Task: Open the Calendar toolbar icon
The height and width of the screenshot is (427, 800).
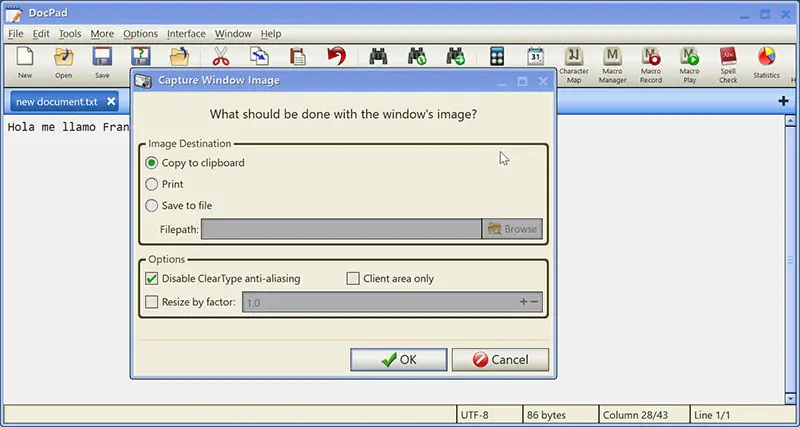Action: (x=535, y=56)
